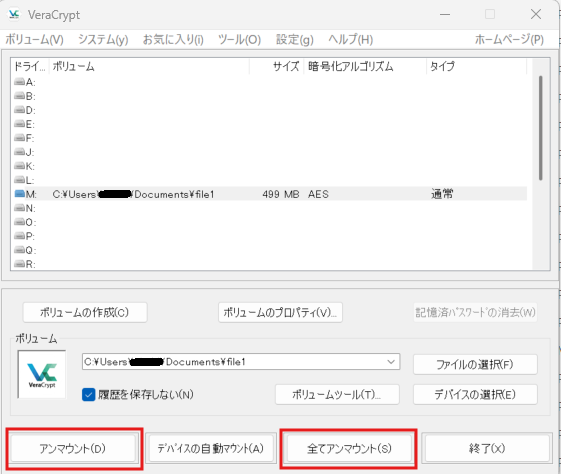561x474 pixels.
Task: Click ファイルの選択(F) button
Action: click(x=475, y=365)
